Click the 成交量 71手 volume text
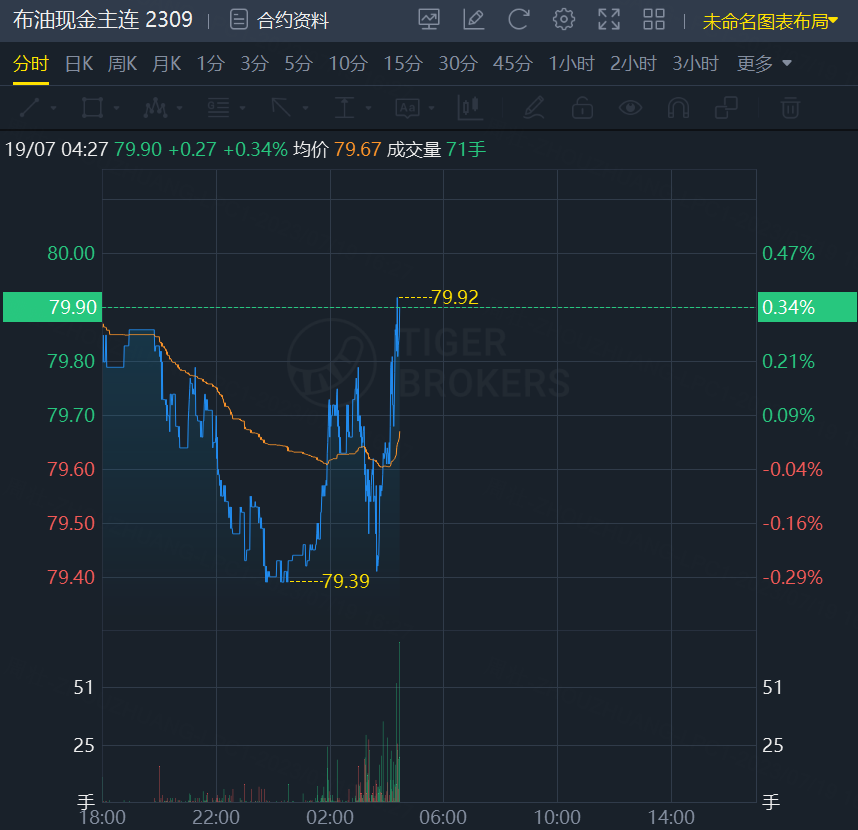This screenshot has height=830, width=858. click(436, 149)
